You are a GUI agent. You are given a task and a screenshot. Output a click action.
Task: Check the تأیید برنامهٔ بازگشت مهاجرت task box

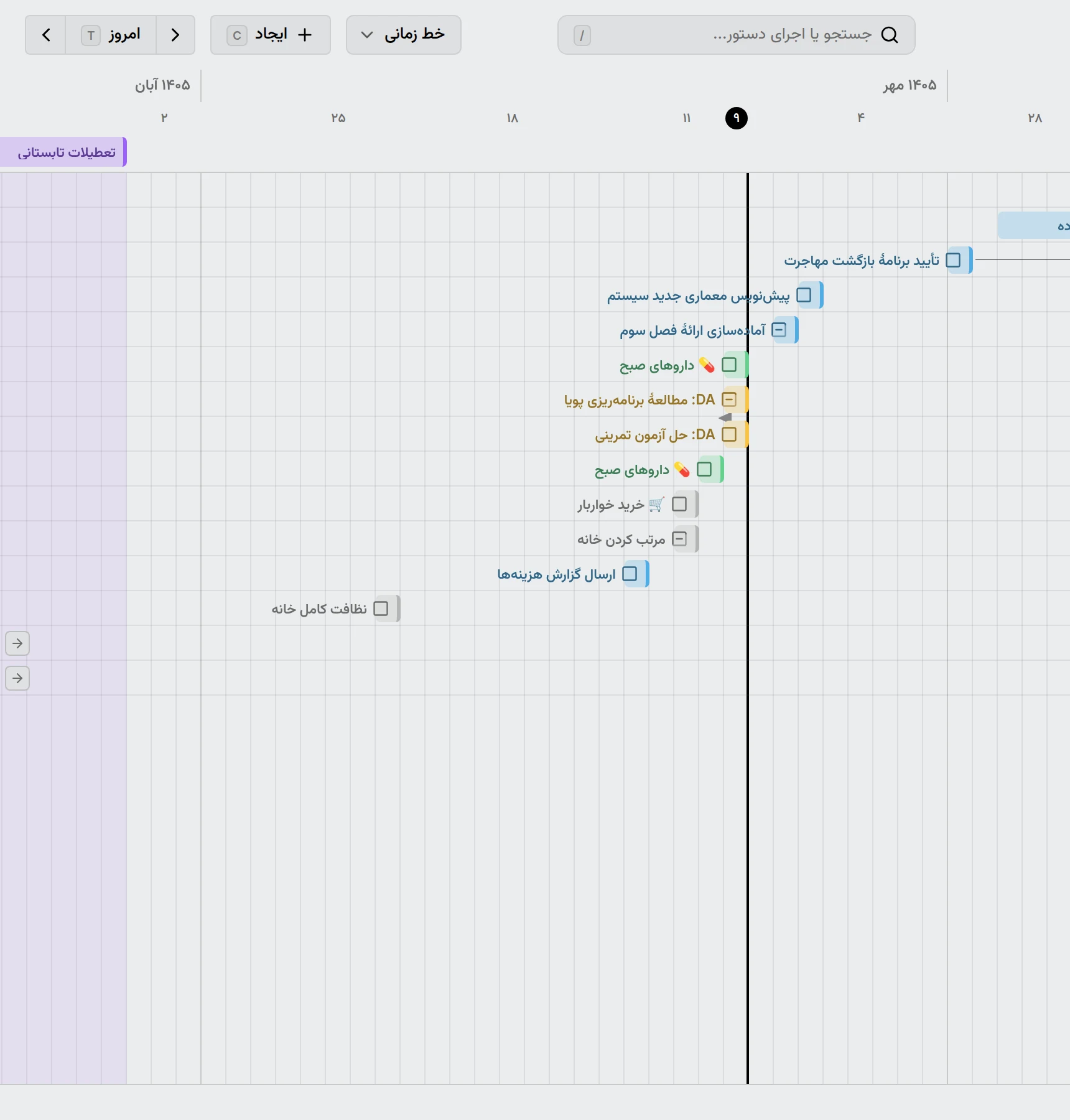click(953, 260)
